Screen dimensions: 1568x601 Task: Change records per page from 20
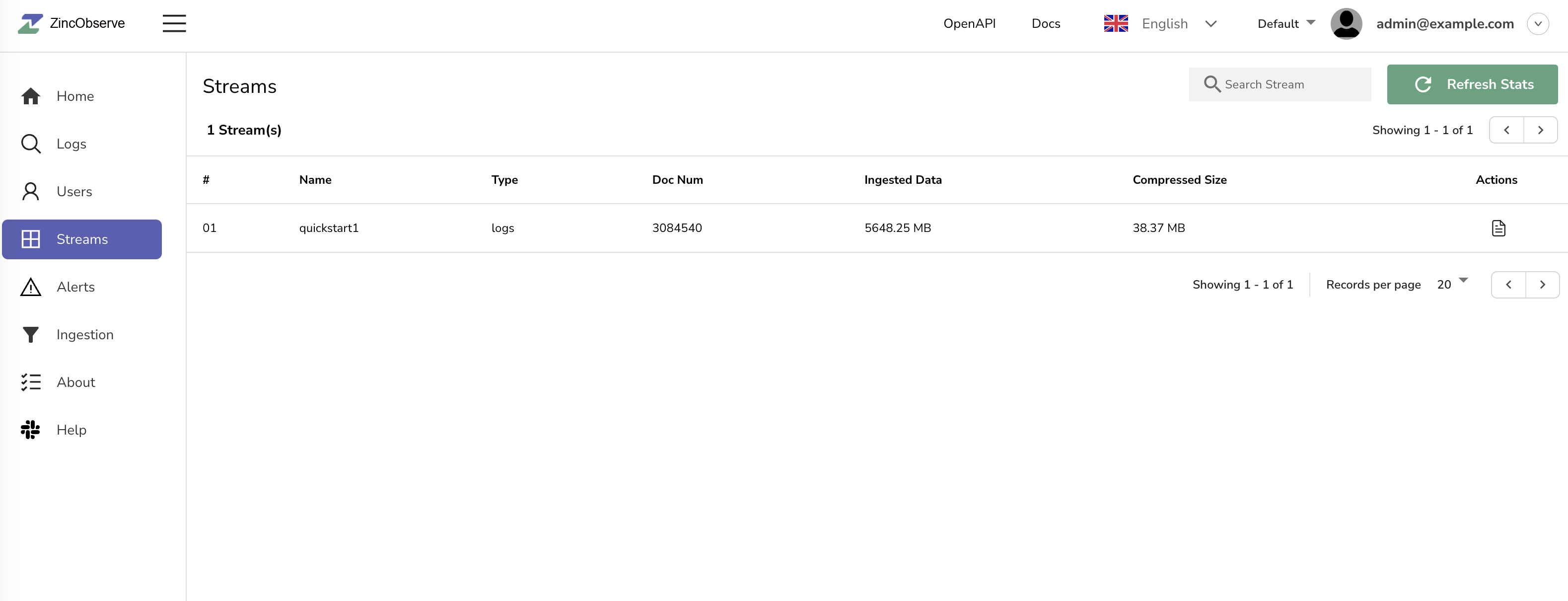[x=1452, y=284]
